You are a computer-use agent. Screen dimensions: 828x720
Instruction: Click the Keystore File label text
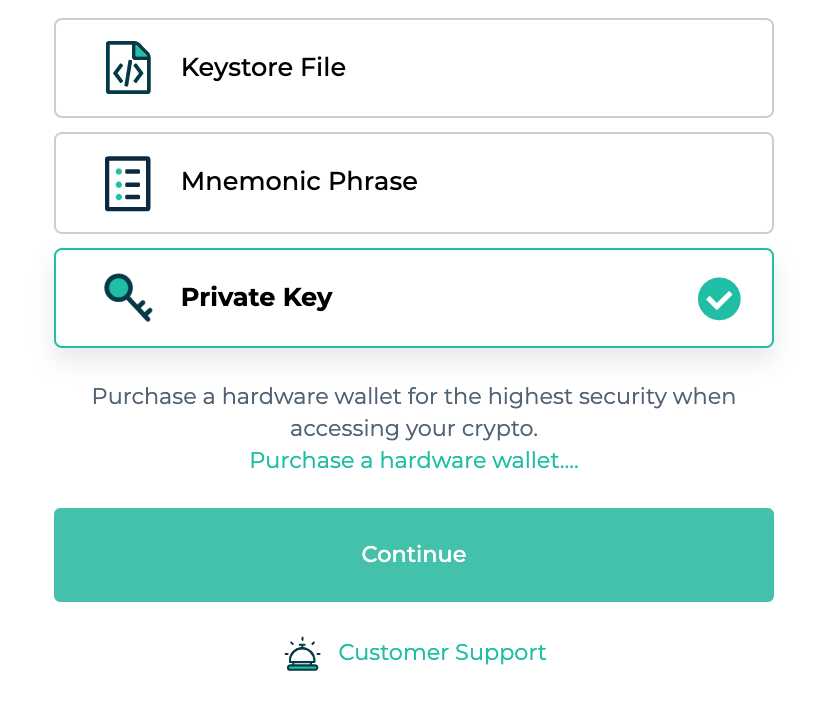pos(264,68)
